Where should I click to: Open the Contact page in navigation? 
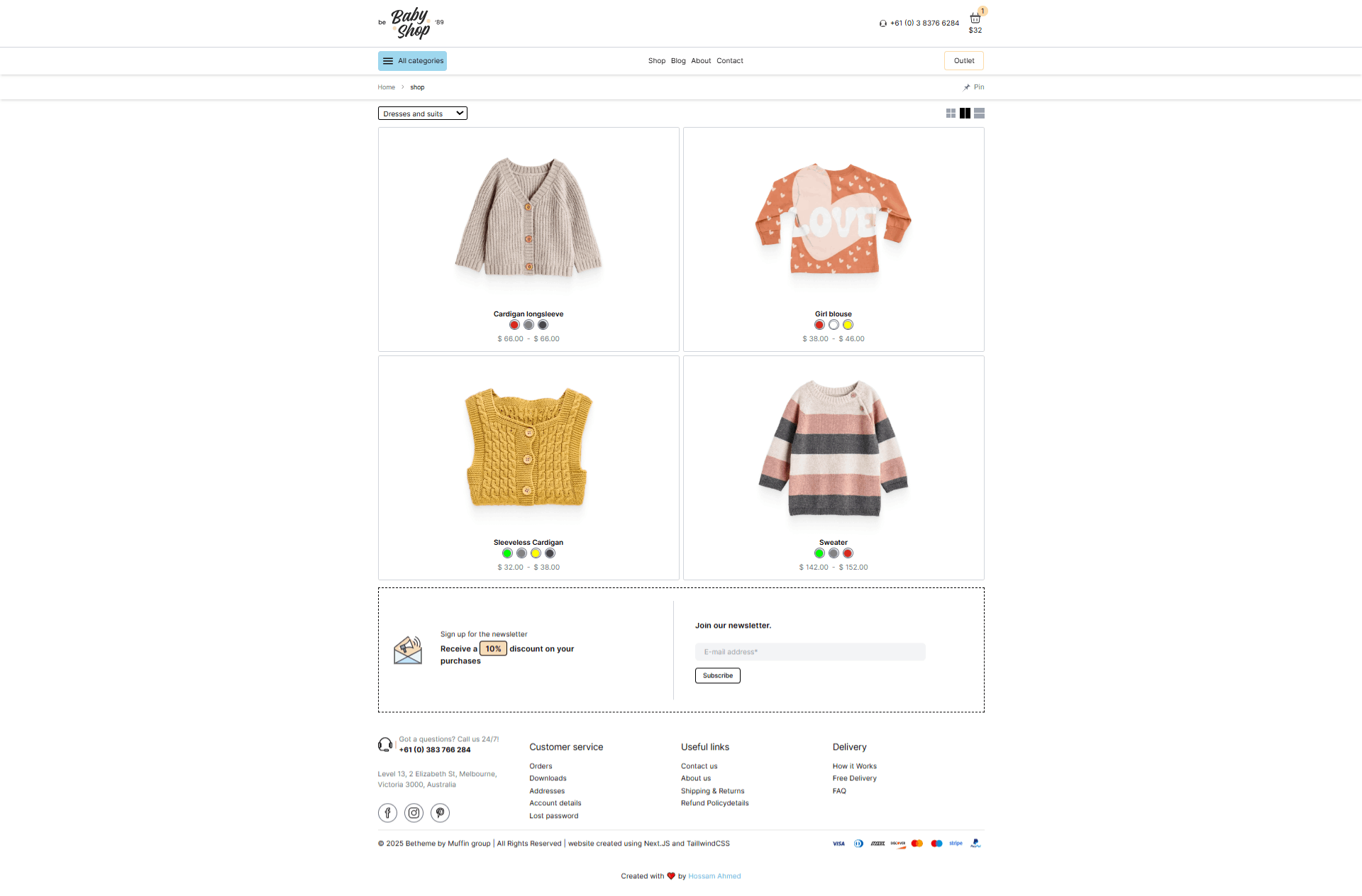pos(730,61)
